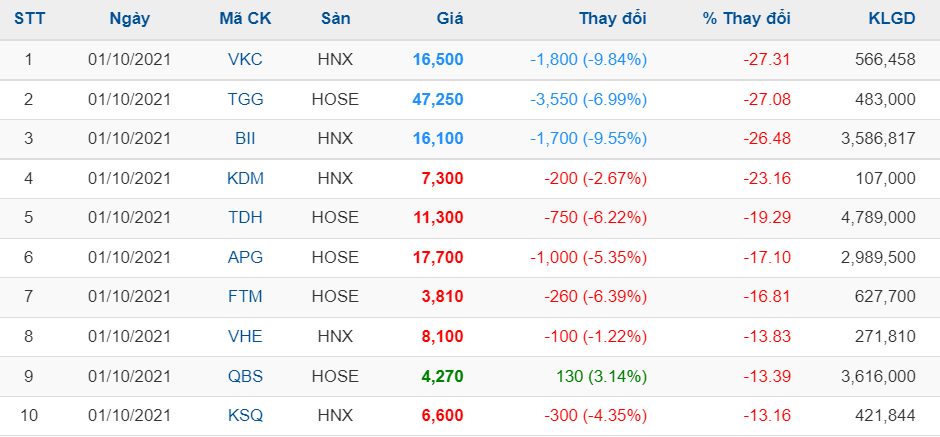This screenshot has height=437, width=940.
Task: Select the KDM ticker link
Action: [x=245, y=178]
